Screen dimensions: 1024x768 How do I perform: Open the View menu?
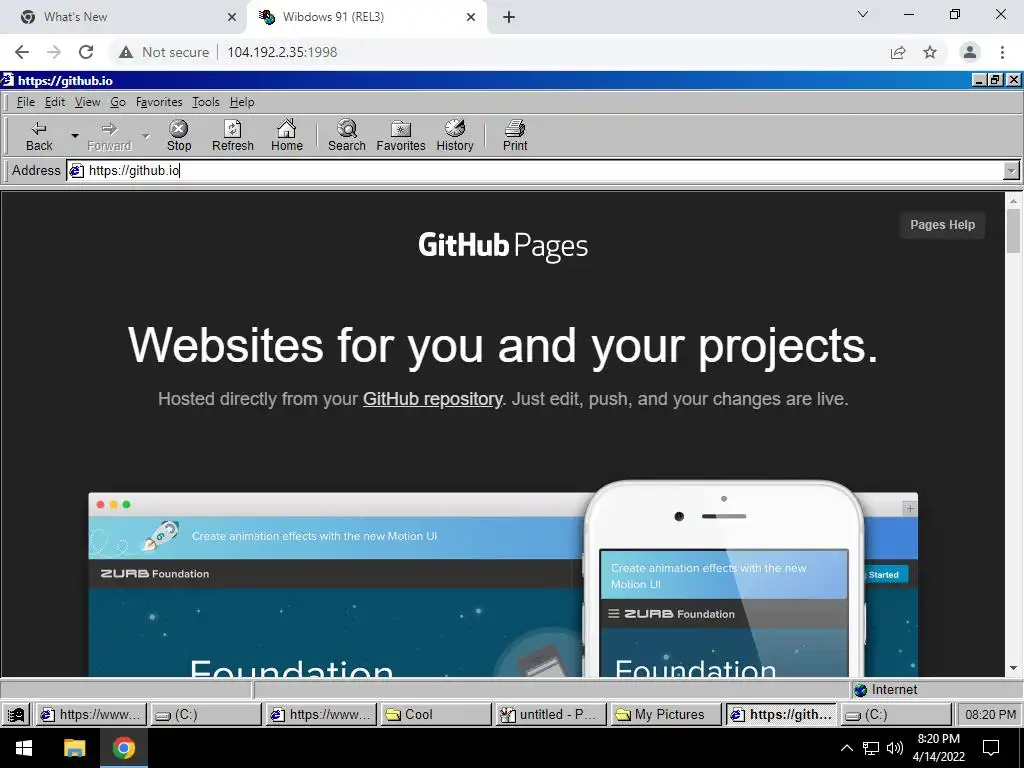pos(88,102)
